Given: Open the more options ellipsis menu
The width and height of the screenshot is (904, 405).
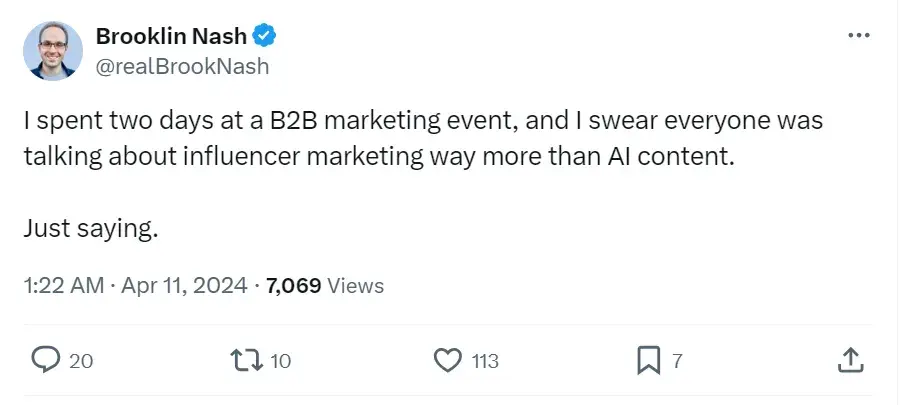Looking at the screenshot, I should point(858,35).
